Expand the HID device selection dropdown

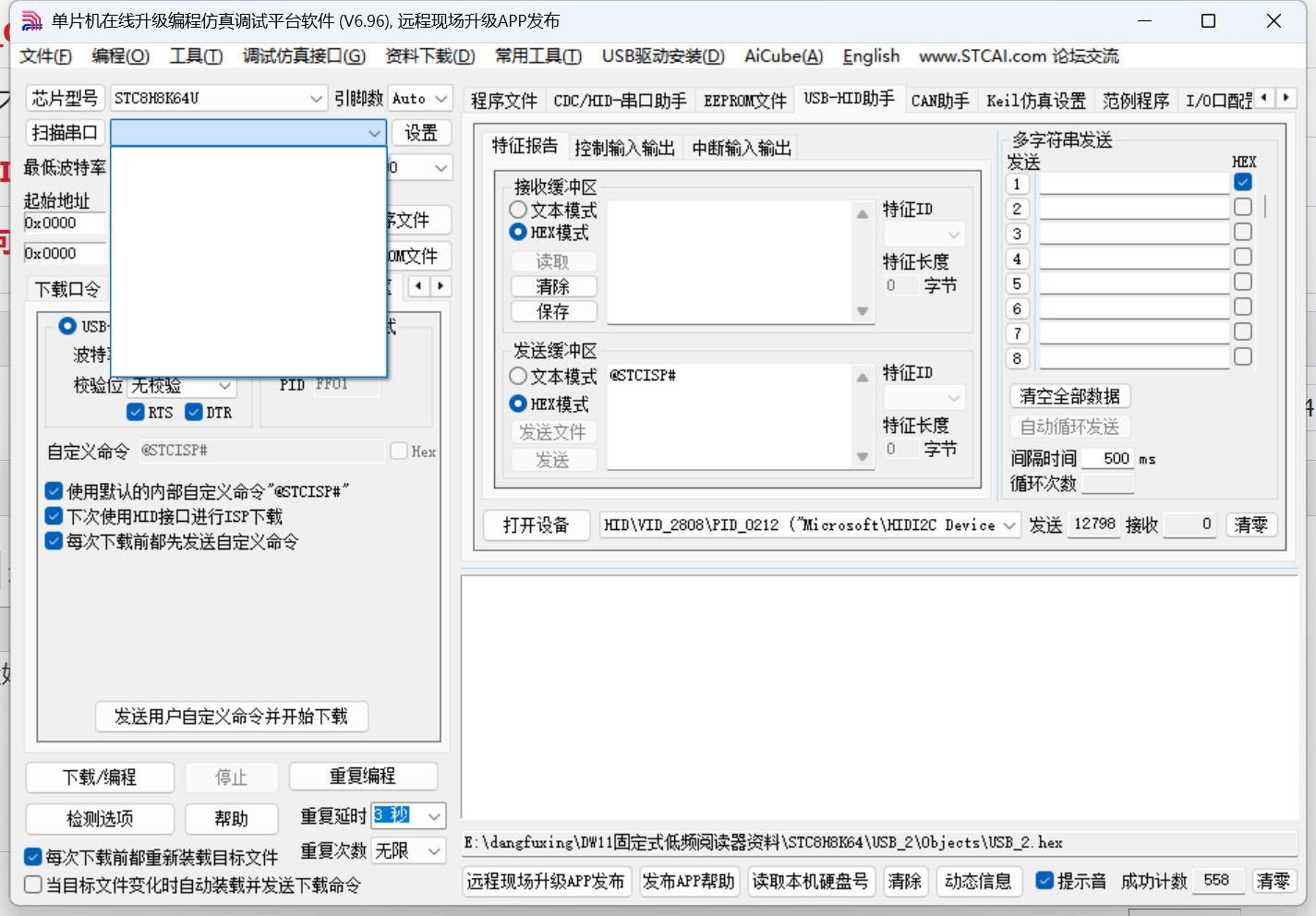point(1008,525)
